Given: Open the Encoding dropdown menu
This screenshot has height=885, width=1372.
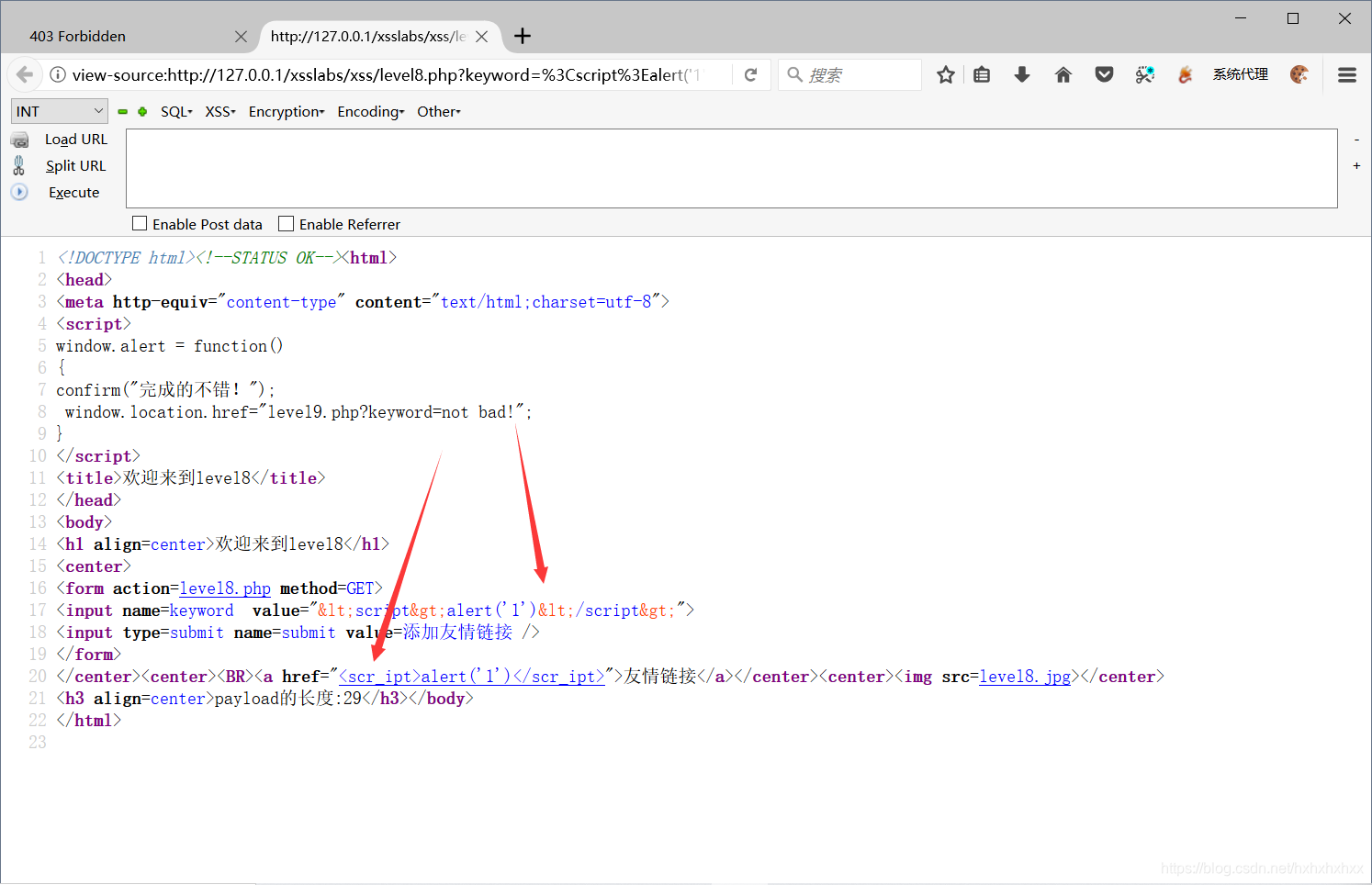Looking at the screenshot, I should [371, 112].
